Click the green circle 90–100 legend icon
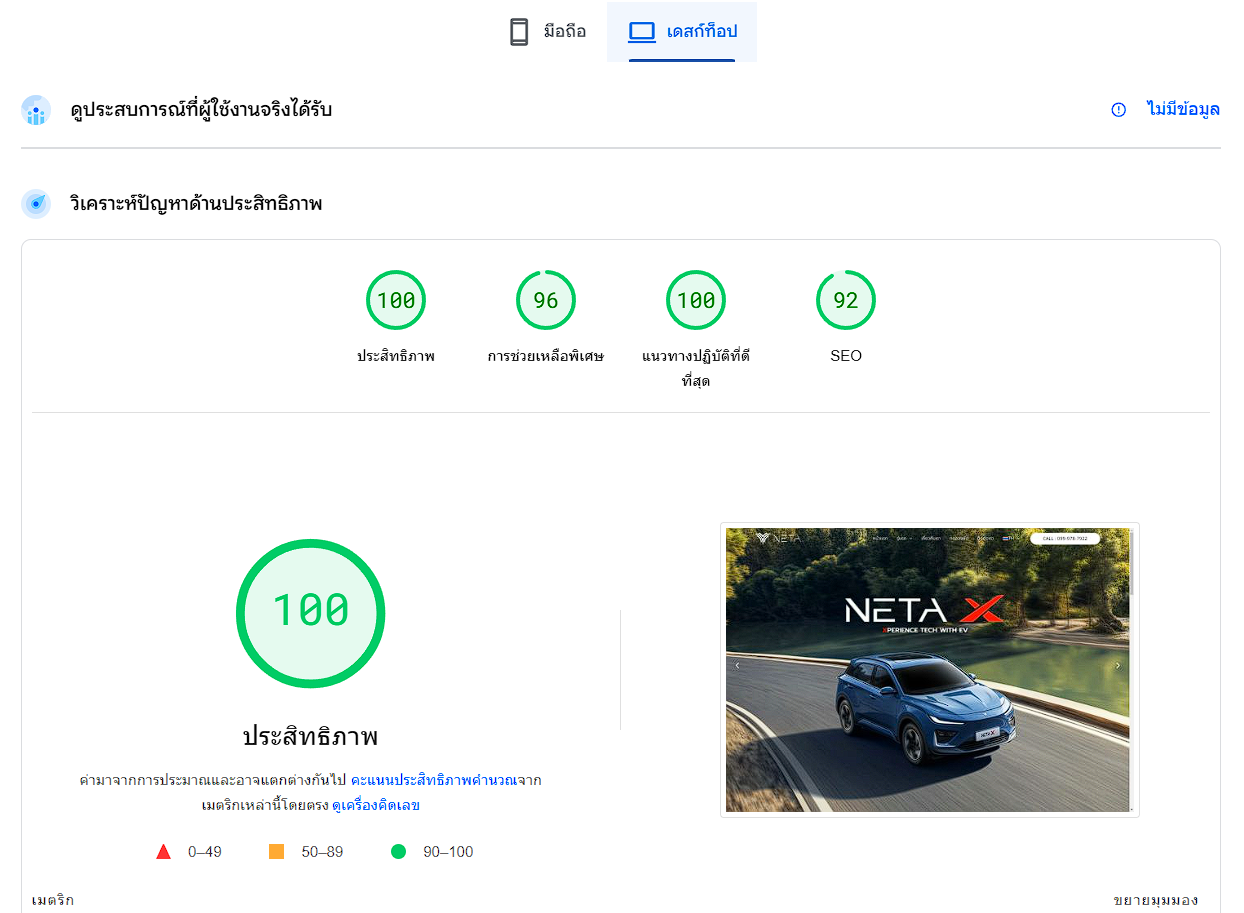The width and height of the screenshot is (1244, 913). click(x=398, y=852)
